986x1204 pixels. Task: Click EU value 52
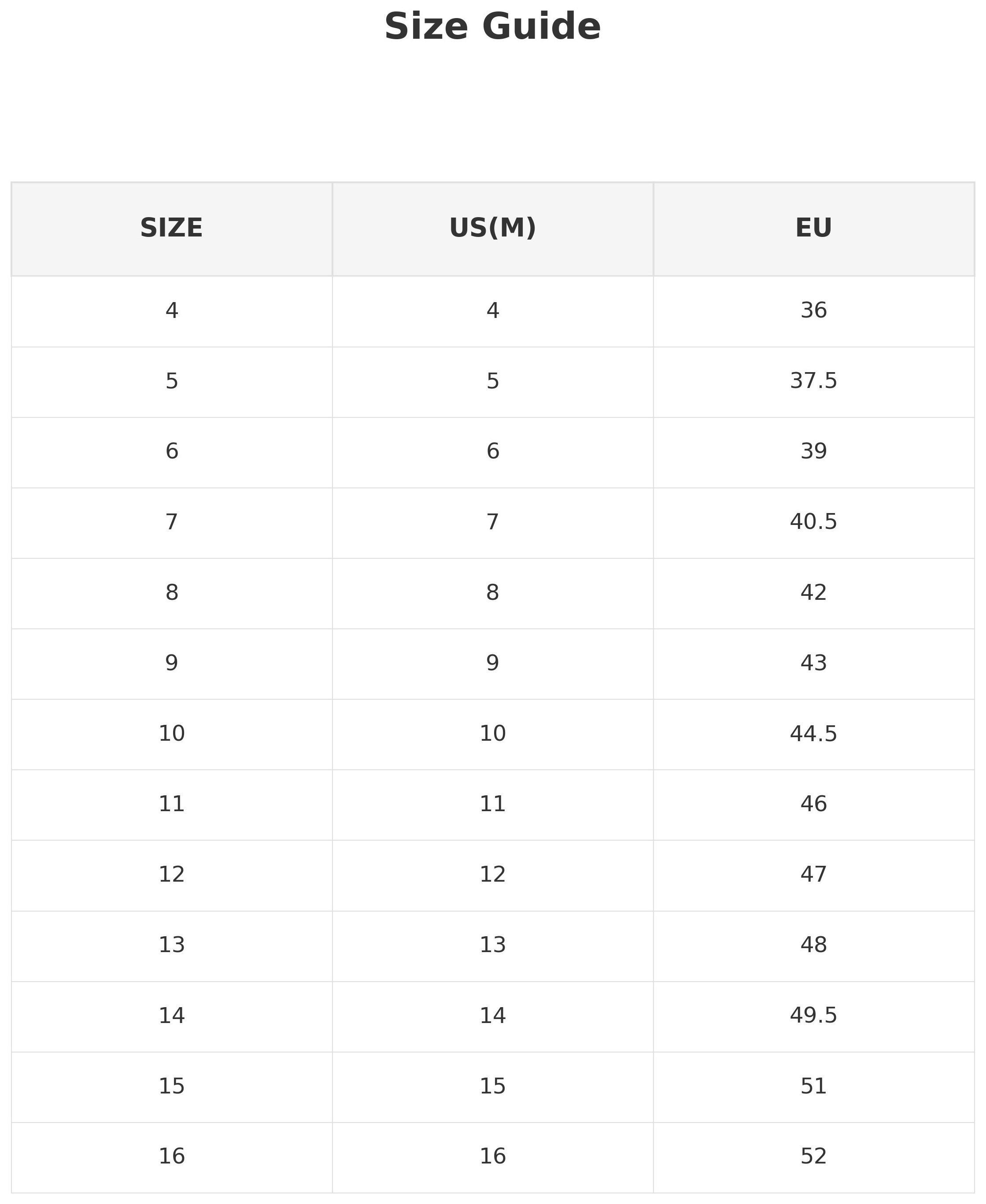pyautogui.click(x=813, y=1156)
